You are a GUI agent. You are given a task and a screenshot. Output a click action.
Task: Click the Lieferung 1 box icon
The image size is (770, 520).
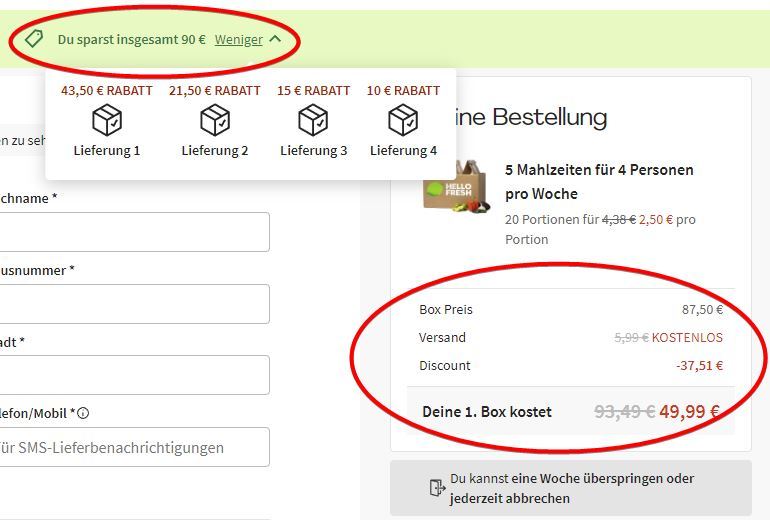tap(107, 121)
